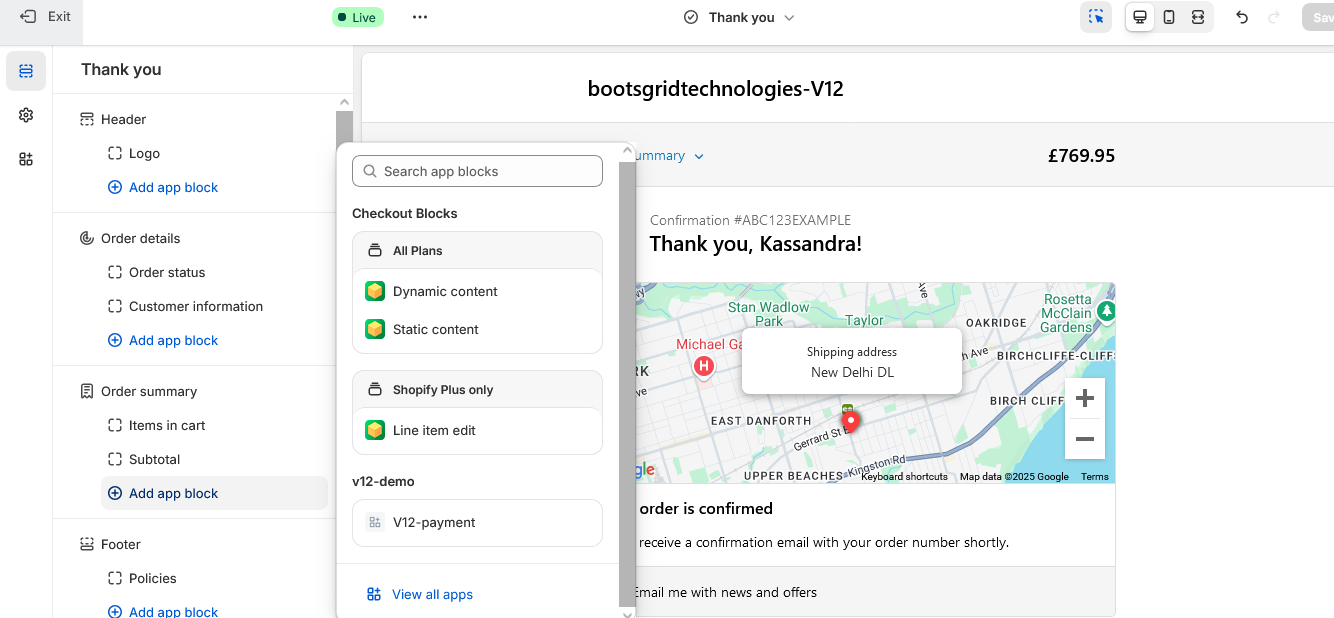Click the Exit button in the top bar

[x=46, y=17]
